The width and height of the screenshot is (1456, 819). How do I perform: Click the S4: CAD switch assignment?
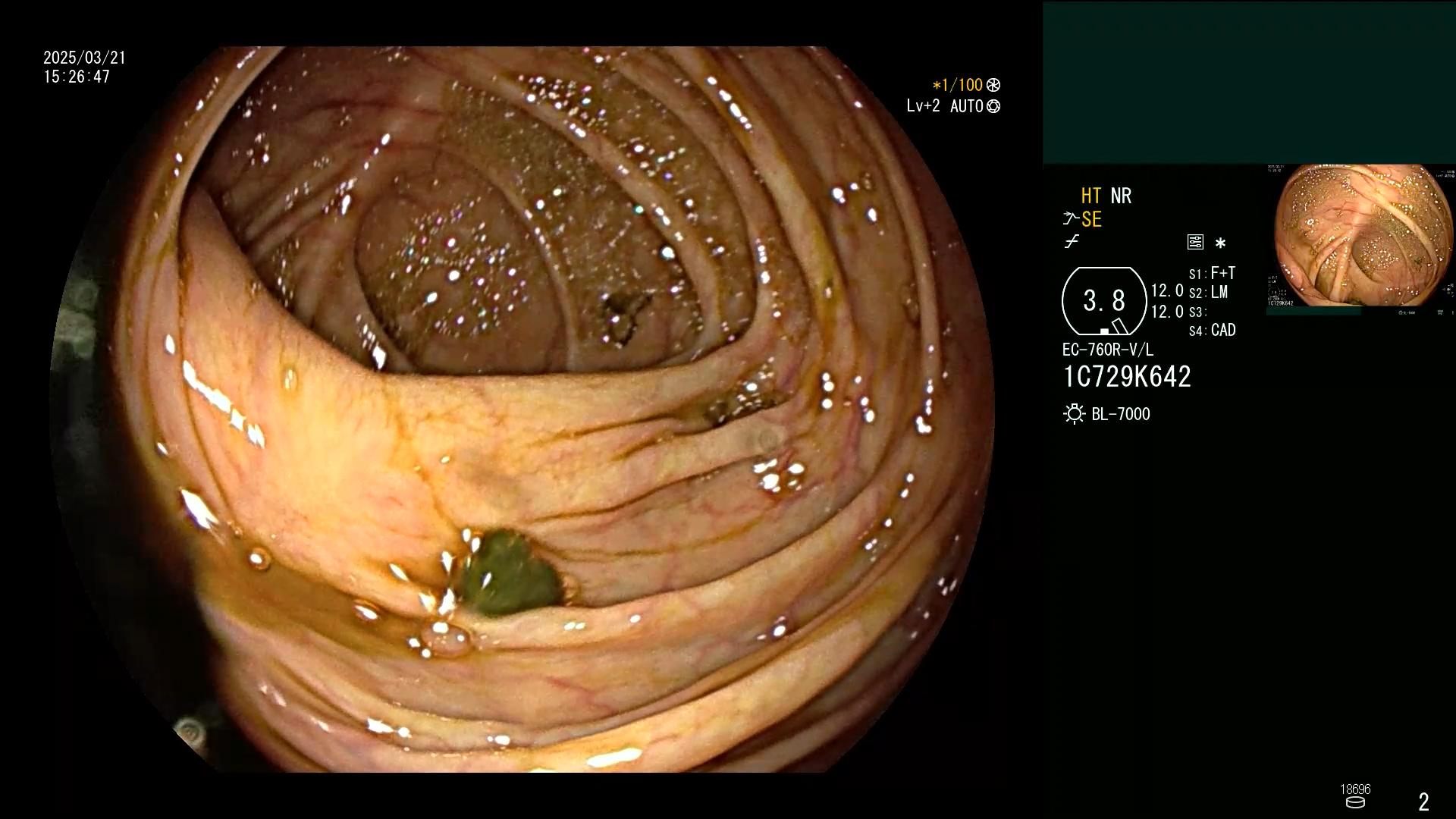click(1213, 330)
